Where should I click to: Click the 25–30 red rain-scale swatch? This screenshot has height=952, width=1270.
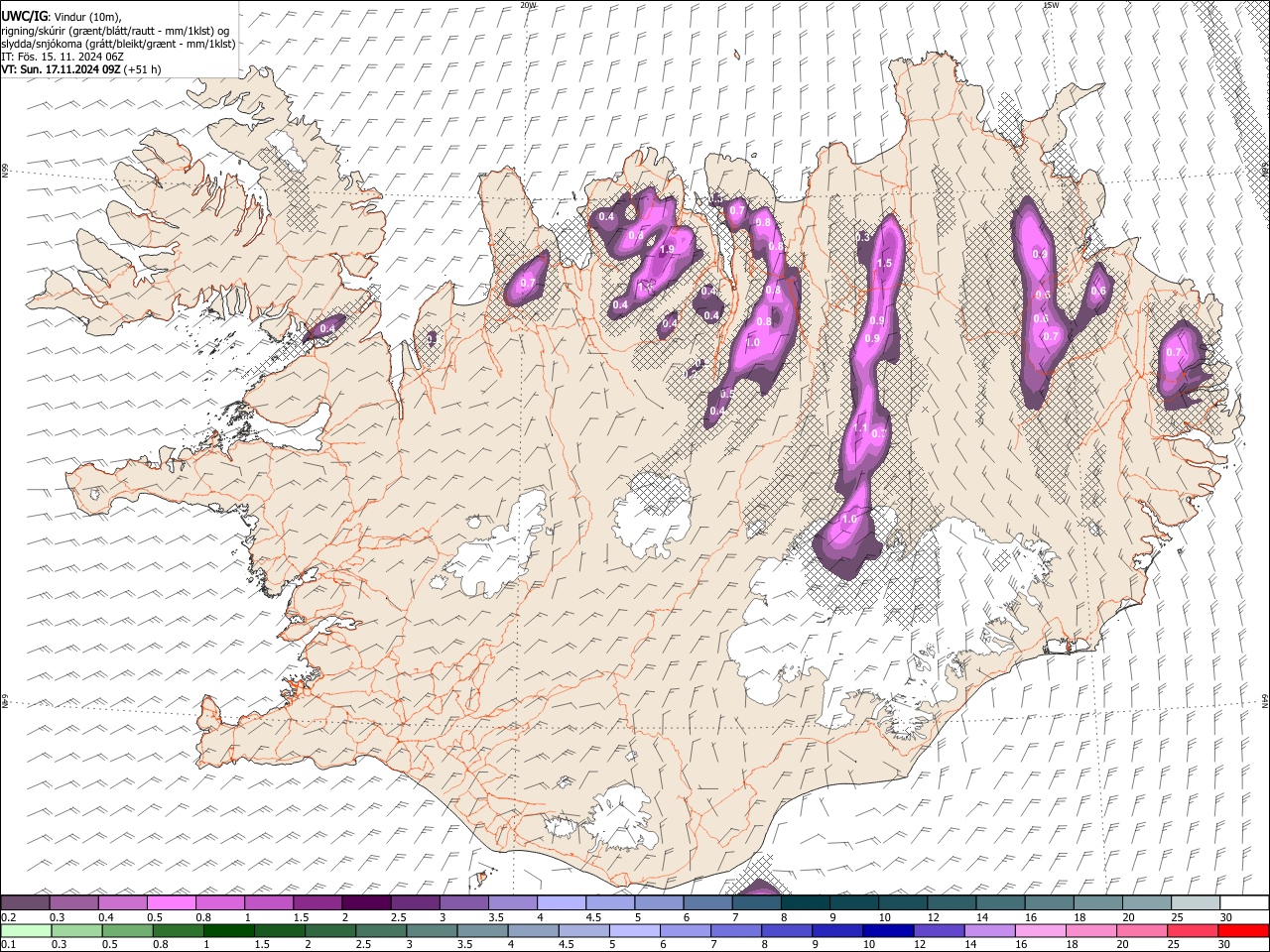click(x=1193, y=930)
